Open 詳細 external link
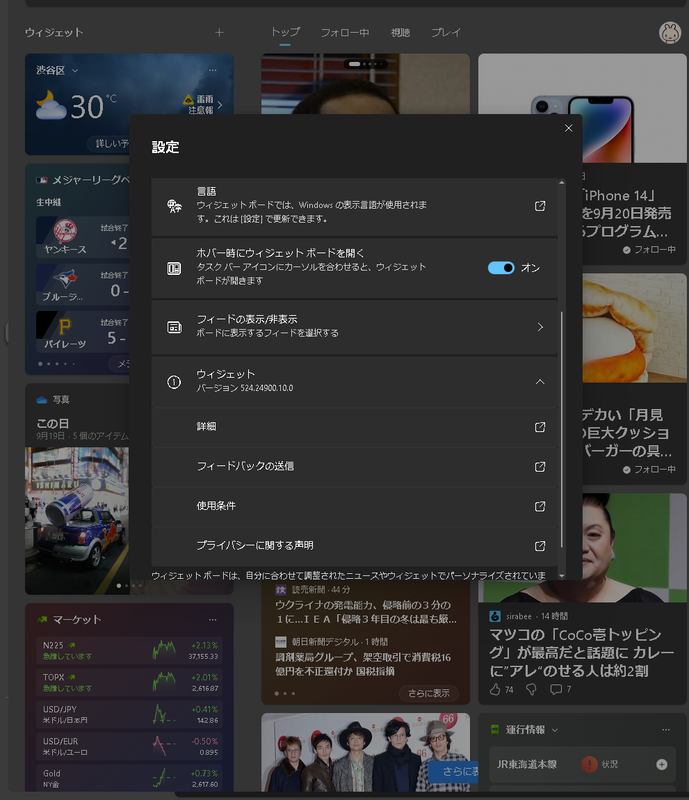The image size is (689, 800). pos(539,427)
